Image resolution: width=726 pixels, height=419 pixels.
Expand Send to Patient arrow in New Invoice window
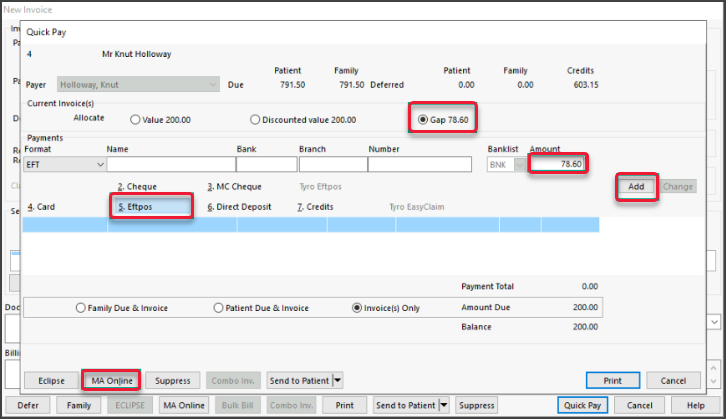coord(444,405)
